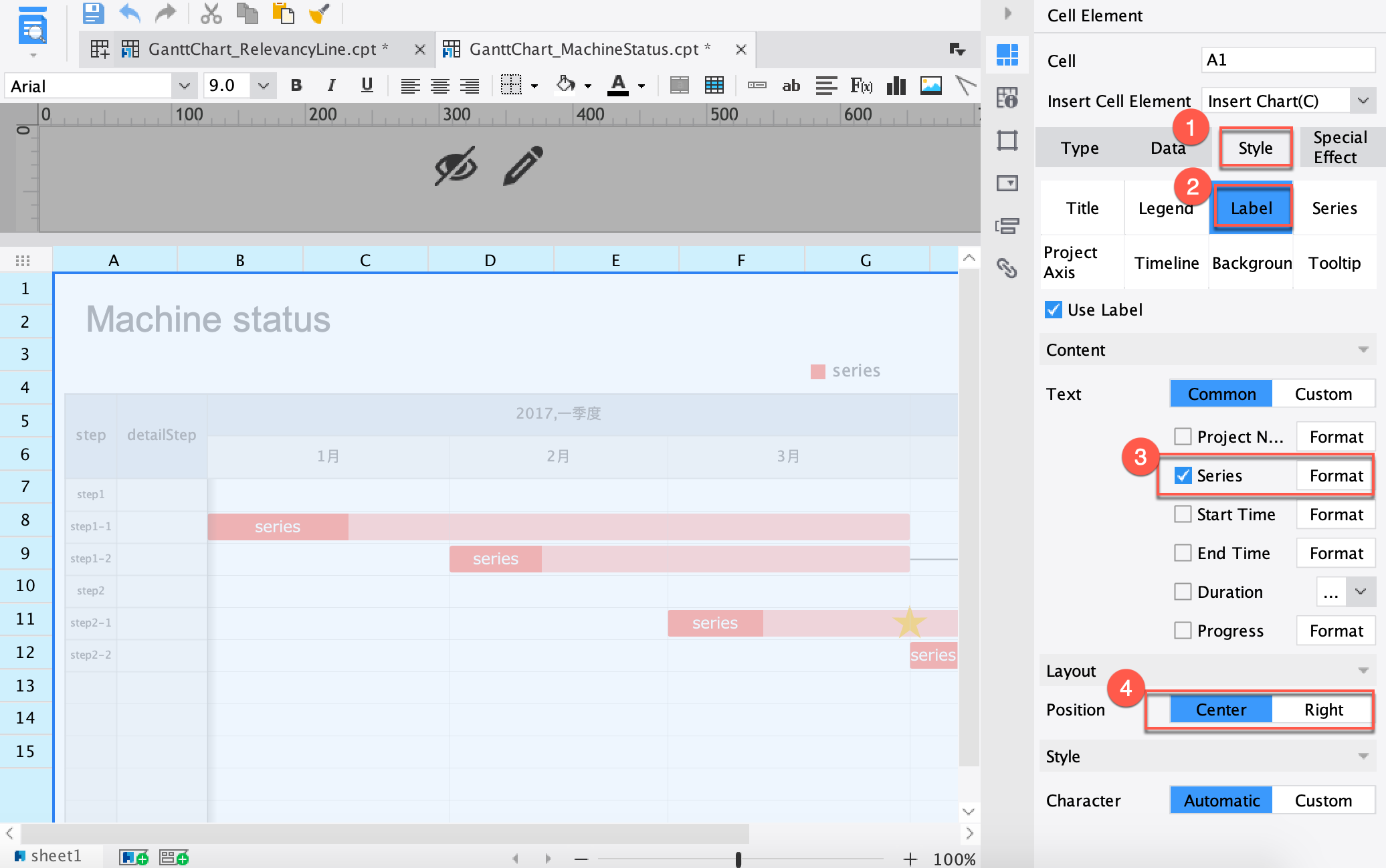
Task: Disable the Use Label option
Action: tap(1053, 310)
